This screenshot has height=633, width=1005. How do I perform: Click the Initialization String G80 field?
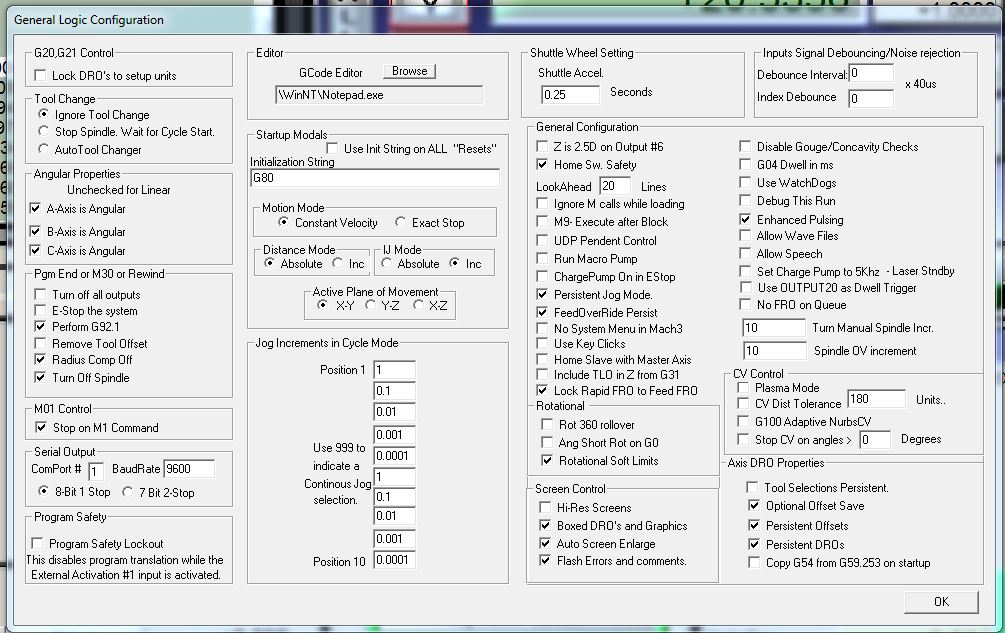point(375,177)
